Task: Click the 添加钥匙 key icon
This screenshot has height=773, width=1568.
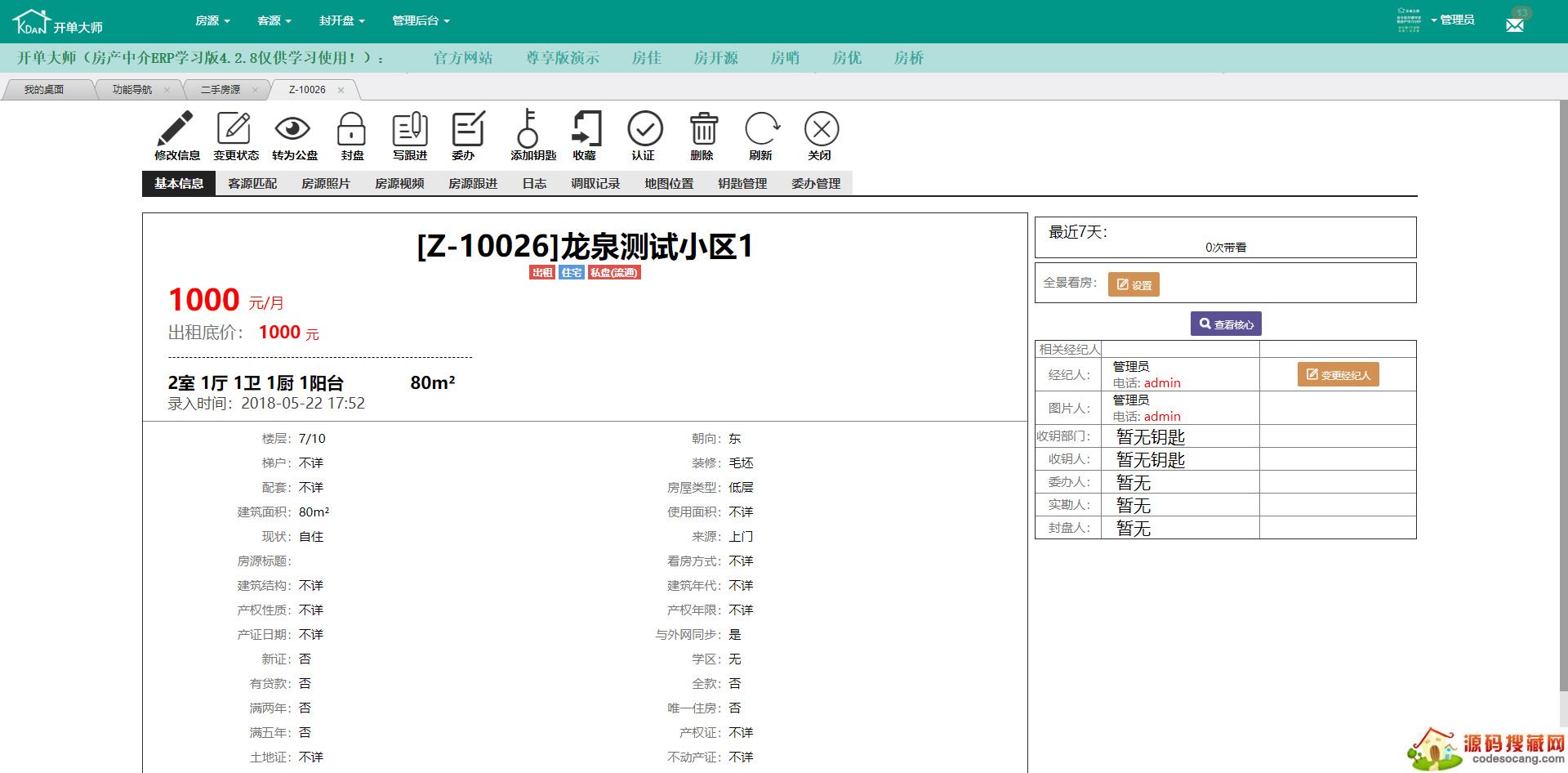Action: (x=529, y=130)
